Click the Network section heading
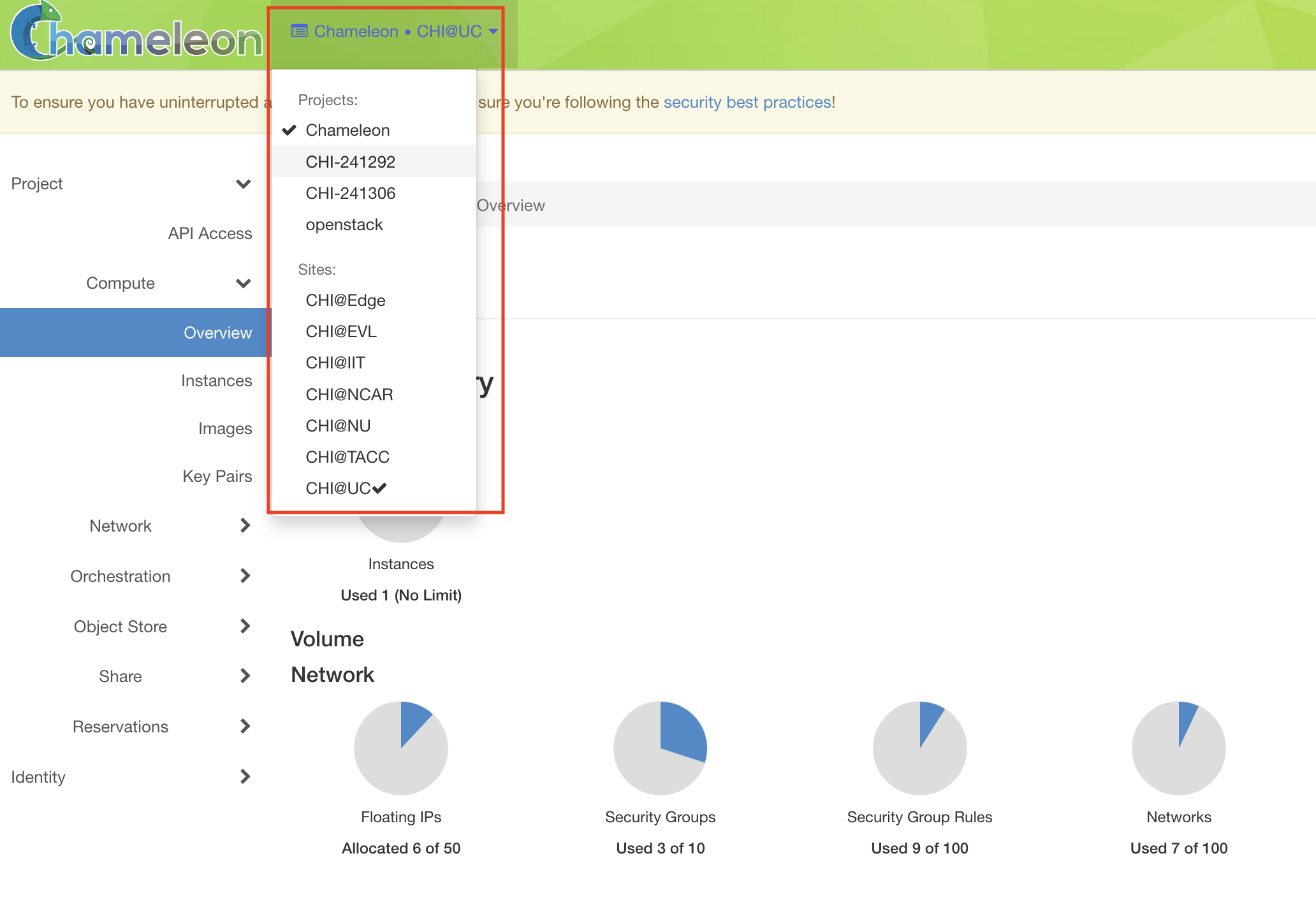Screen dimensions: 1316x900 tap(333, 675)
